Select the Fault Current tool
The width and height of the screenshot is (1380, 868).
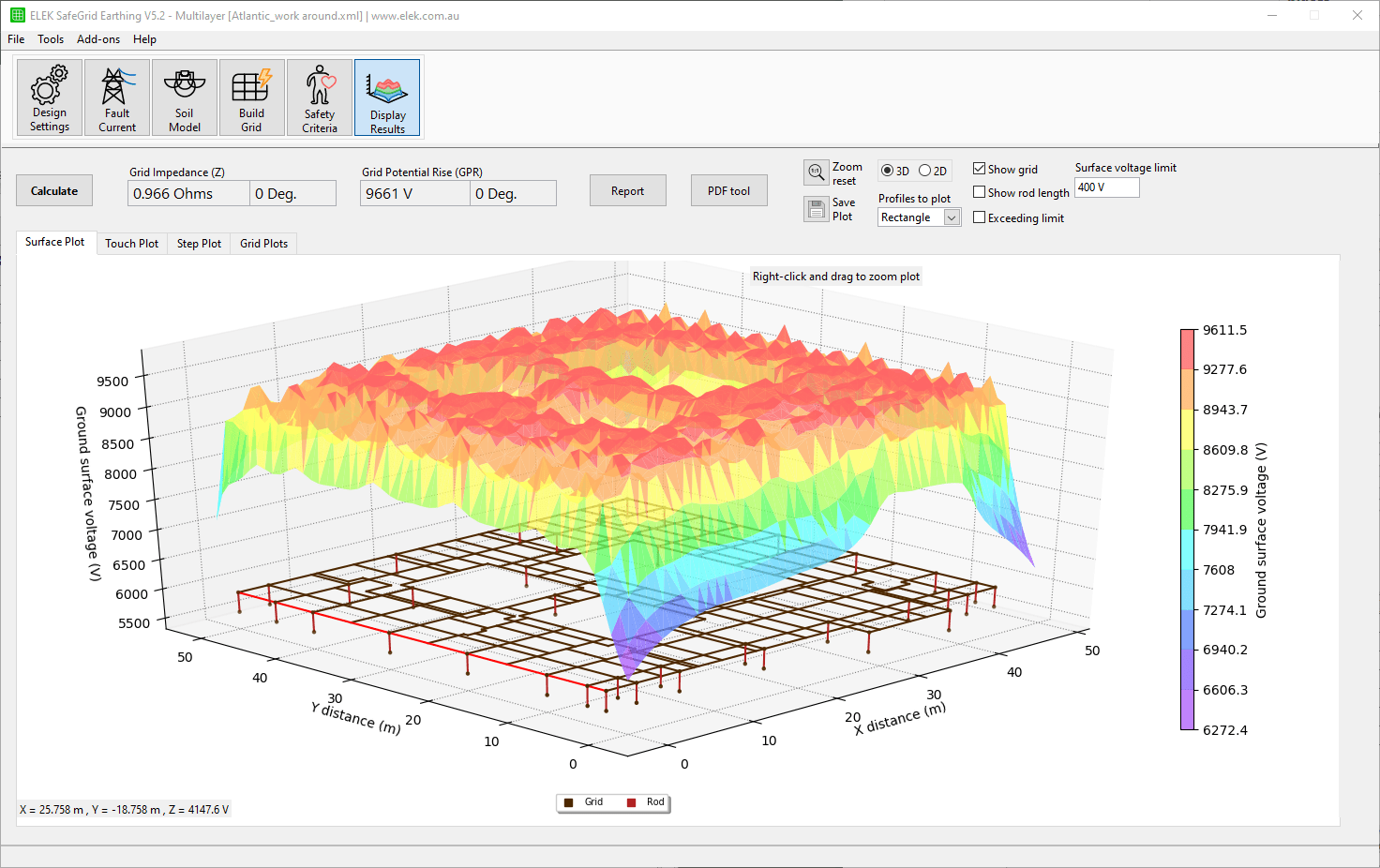(116, 97)
